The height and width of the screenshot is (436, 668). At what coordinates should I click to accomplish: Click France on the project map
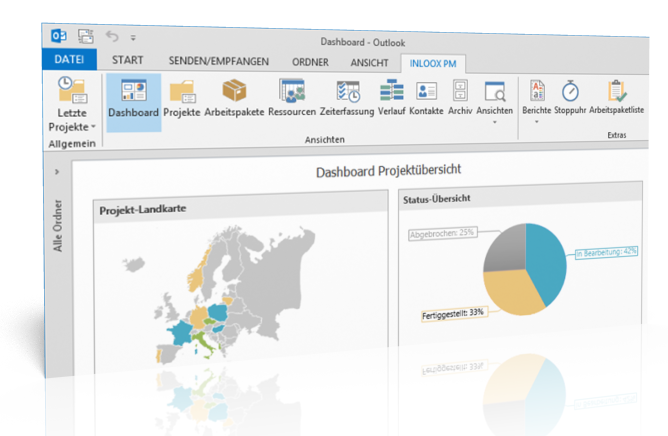(182, 333)
